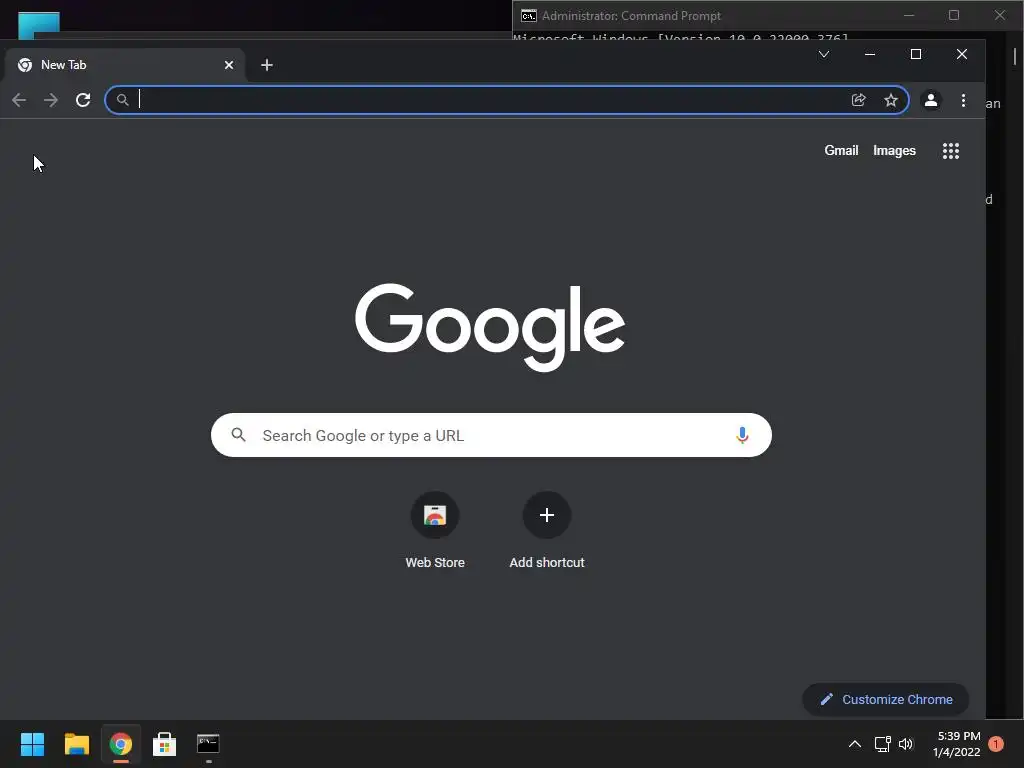Screen dimensions: 1024x768
Task: Expand the system tray hidden icons chevron
Action: click(x=854, y=744)
